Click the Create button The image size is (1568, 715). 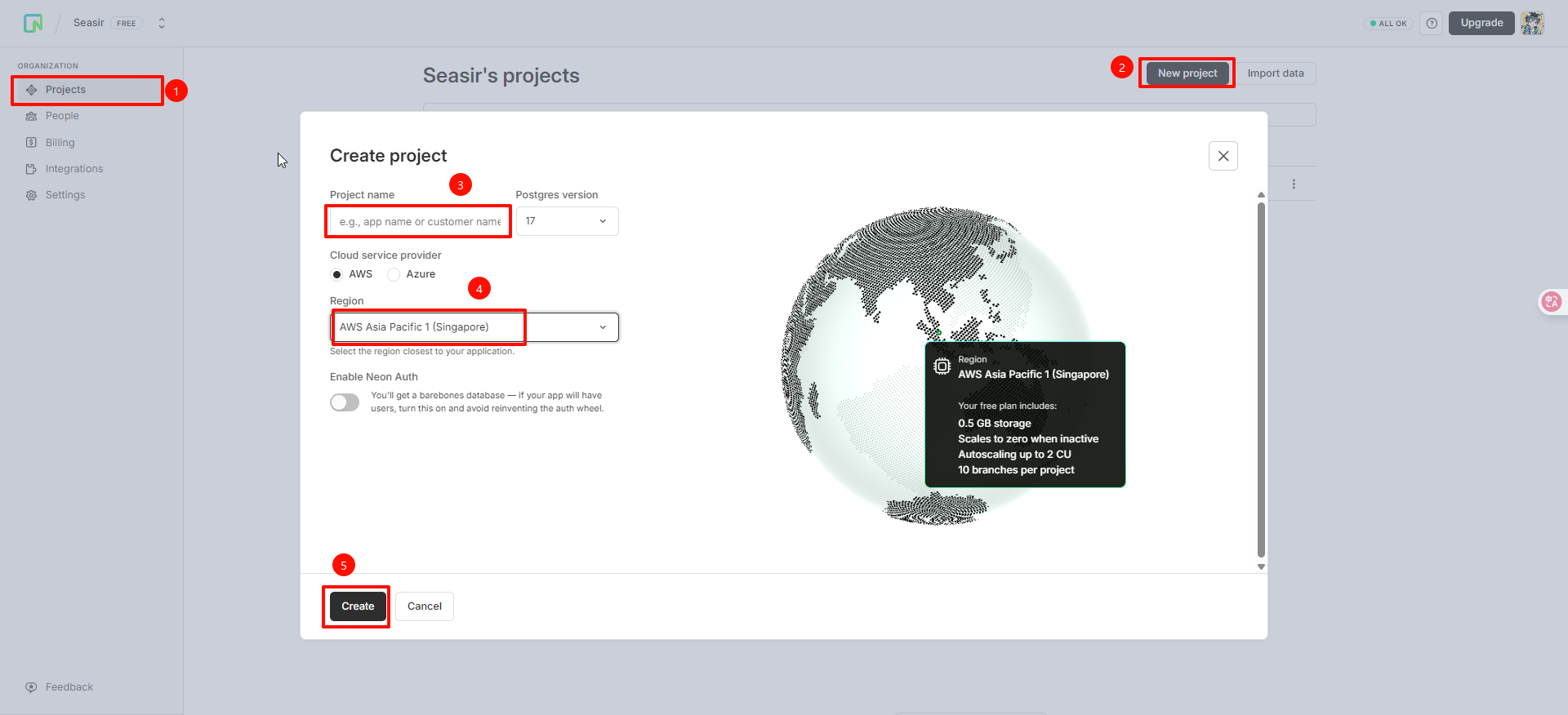[358, 606]
